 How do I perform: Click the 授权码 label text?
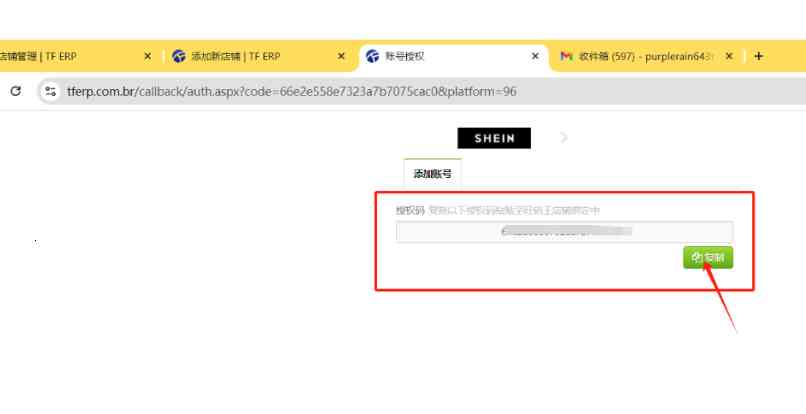point(410,211)
